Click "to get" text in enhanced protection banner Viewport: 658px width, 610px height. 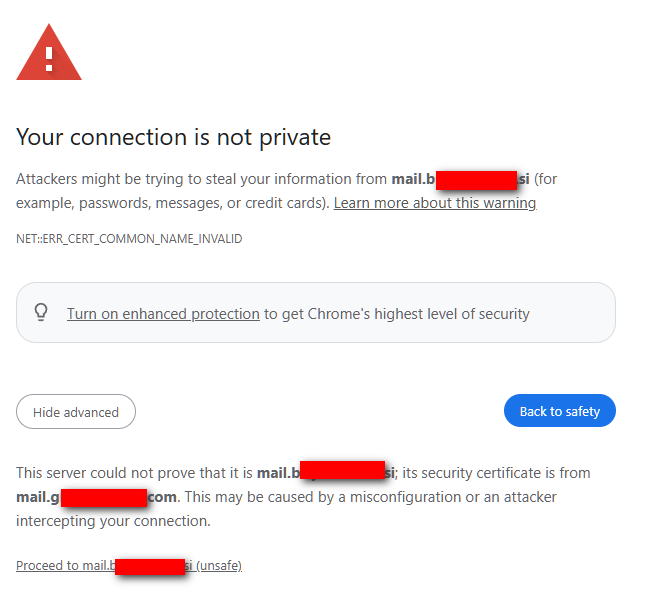point(279,314)
